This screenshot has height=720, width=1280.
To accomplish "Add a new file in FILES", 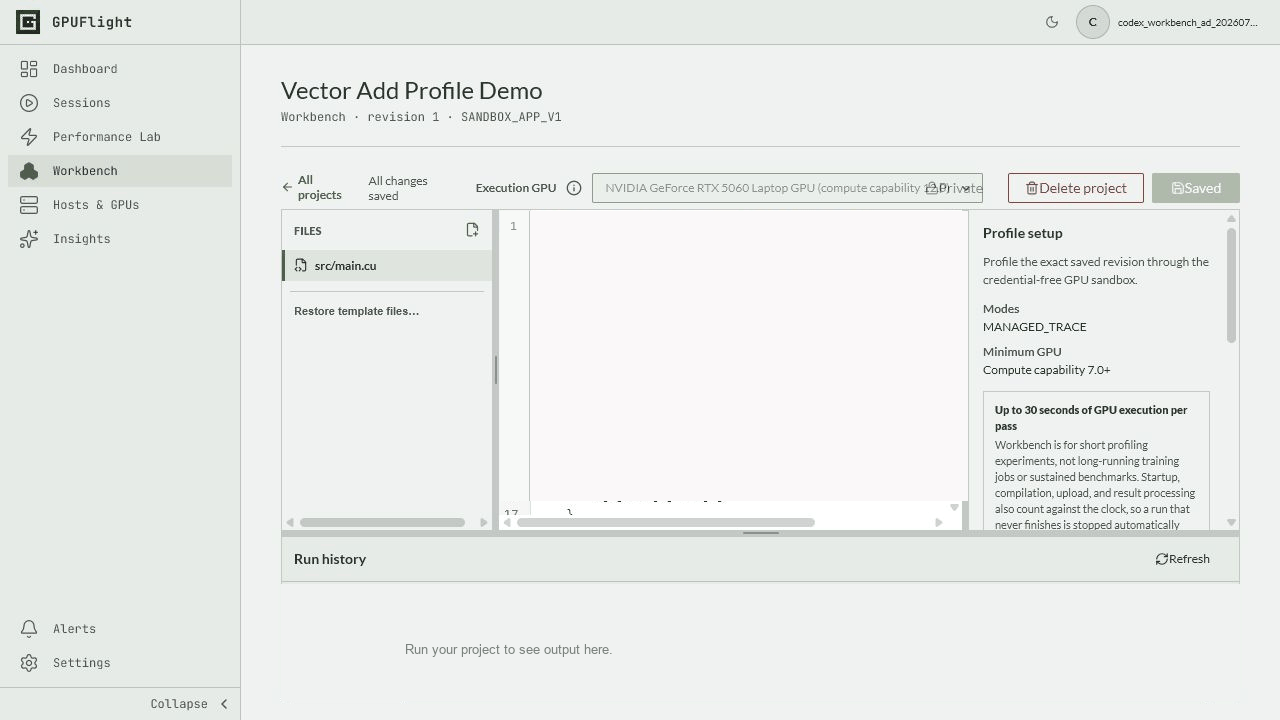I will pyautogui.click(x=472, y=230).
